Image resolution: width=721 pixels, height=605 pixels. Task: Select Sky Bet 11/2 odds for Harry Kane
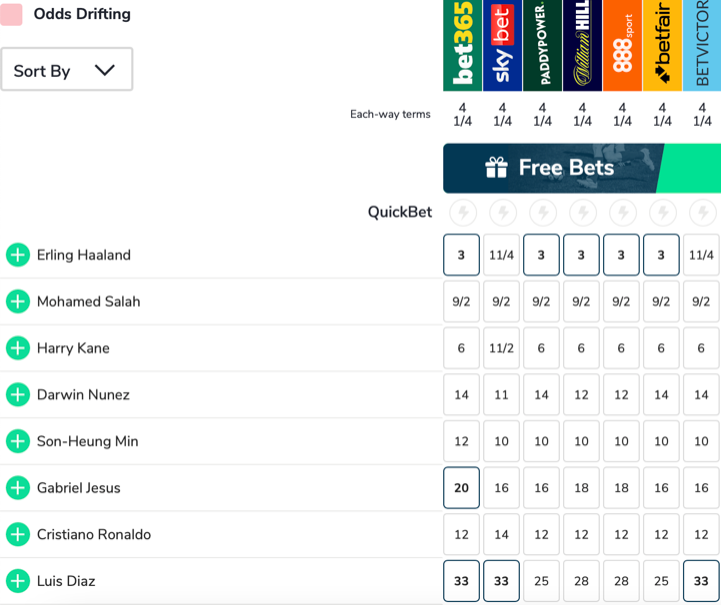[x=502, y=348]
